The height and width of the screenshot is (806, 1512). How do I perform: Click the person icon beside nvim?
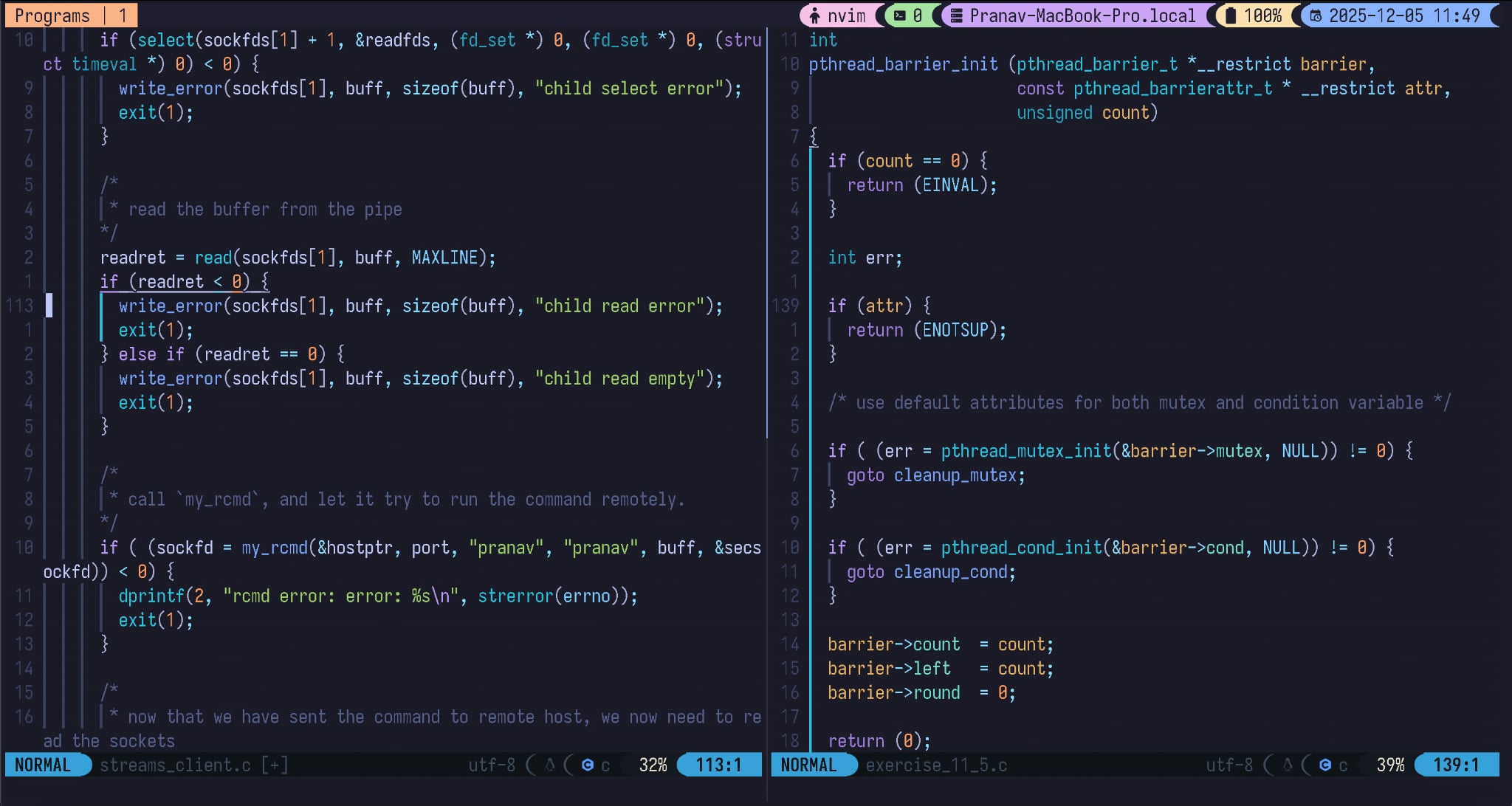(814, 15)
